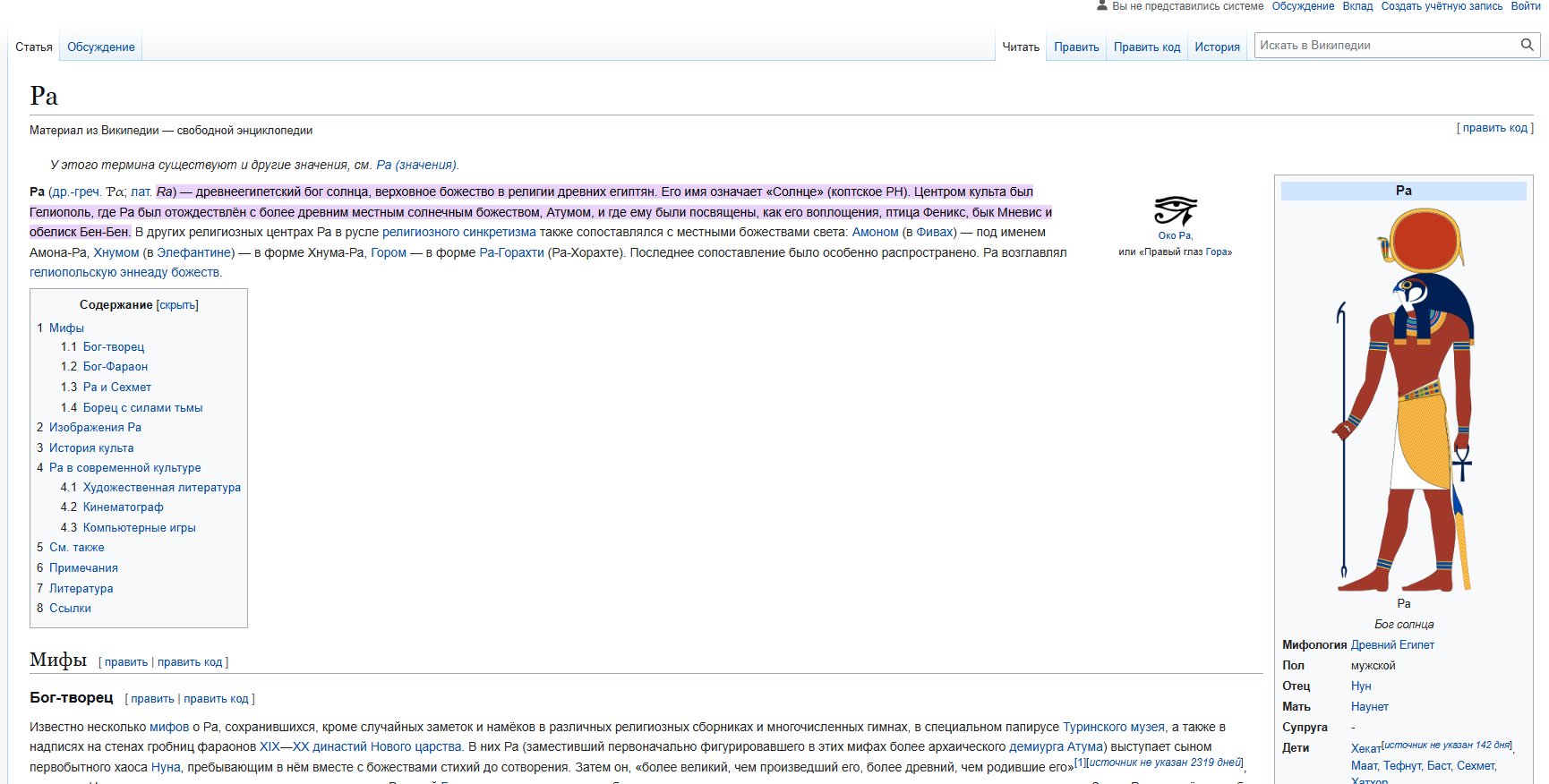Open the XIX—XX династий Нового царства link

(x=361, y=746)
